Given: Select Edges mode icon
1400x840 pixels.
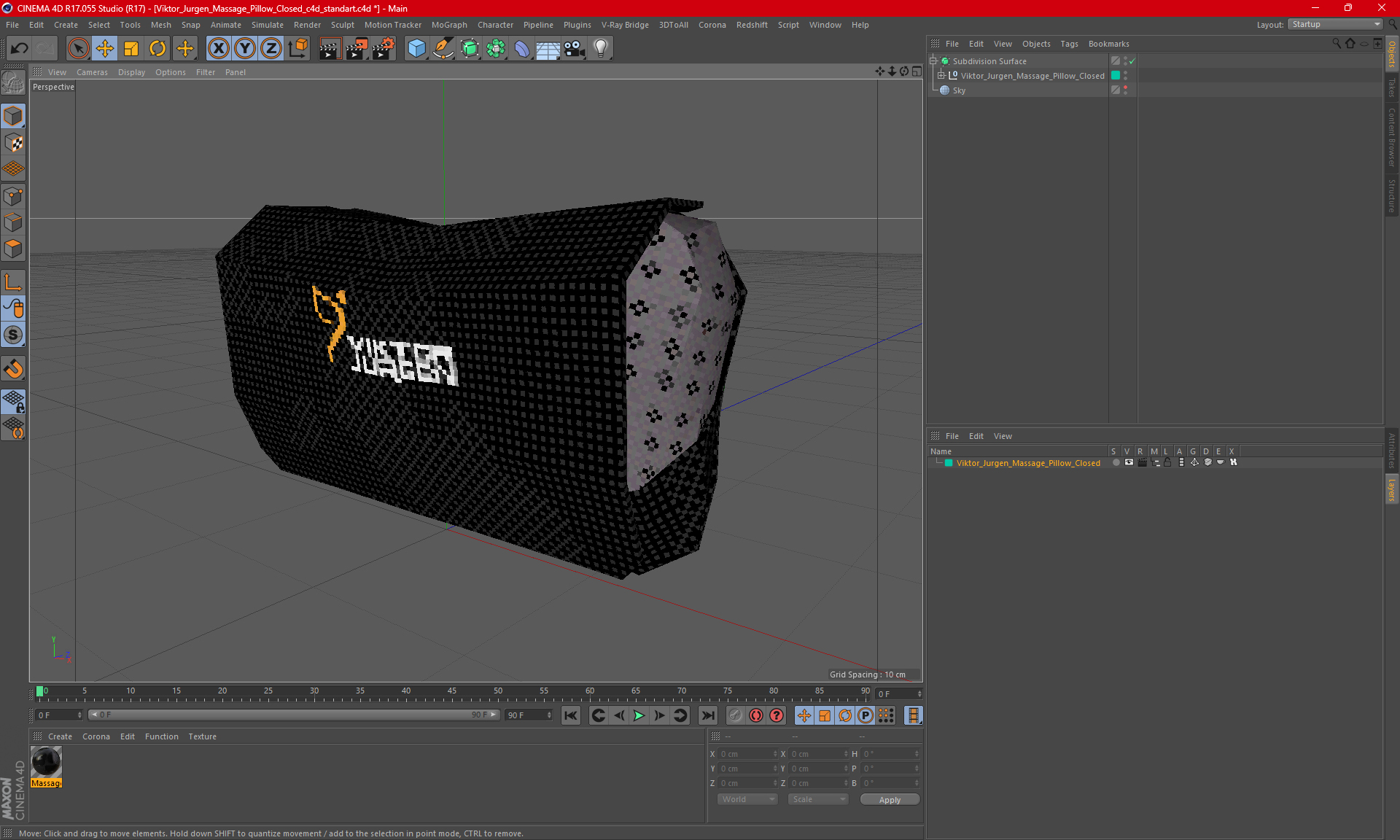Looking at the screenshot, I should point(13,222).
